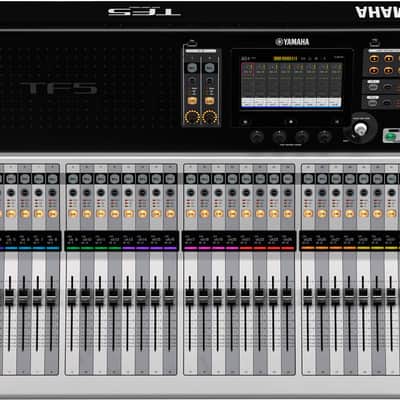This screenshot has width=400, height=400.
Task: Click fader of first red-labeled channel
Action: 245,296
